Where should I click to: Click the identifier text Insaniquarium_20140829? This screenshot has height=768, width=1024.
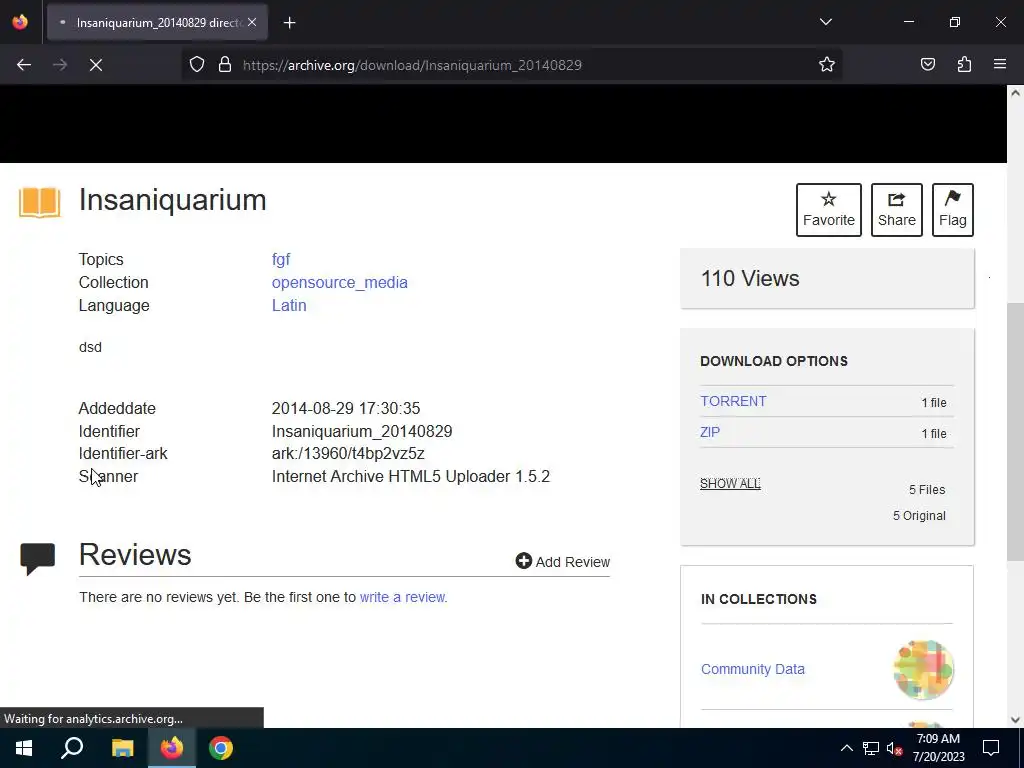pos(362,431)
